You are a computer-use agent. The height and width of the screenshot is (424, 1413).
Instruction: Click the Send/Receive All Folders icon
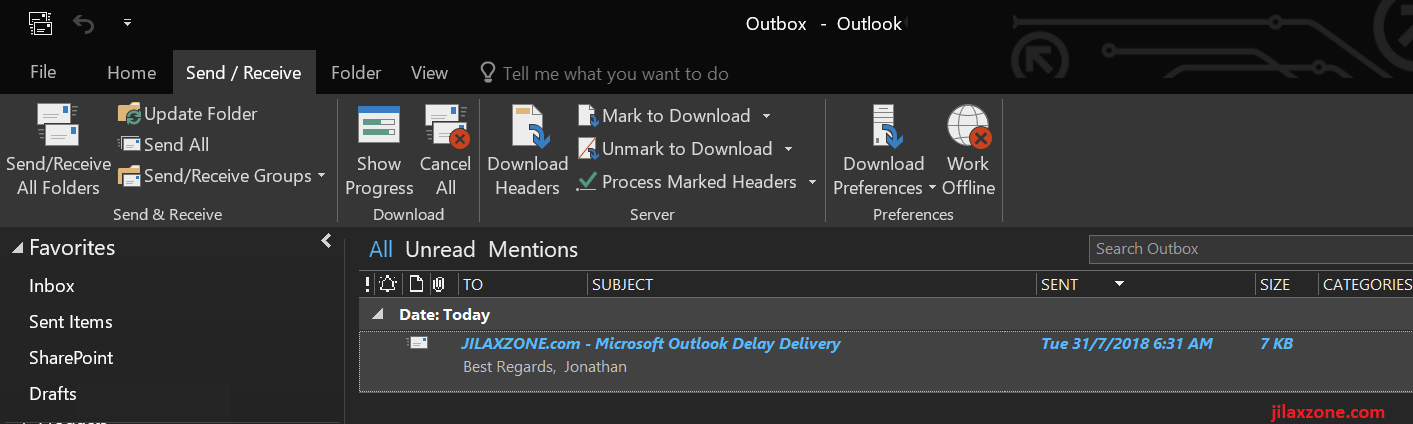point(58,126)
